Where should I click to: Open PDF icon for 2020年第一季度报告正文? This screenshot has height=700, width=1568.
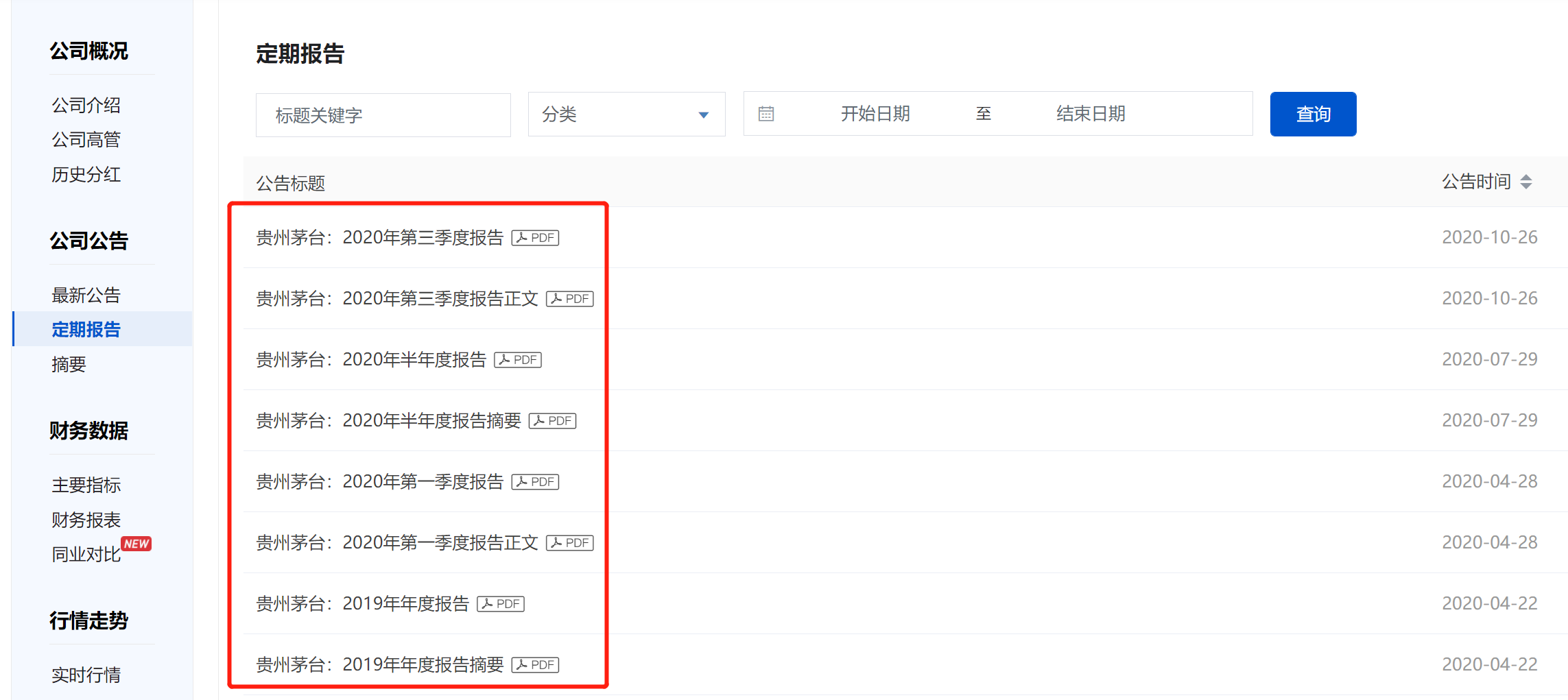point(569,543)
